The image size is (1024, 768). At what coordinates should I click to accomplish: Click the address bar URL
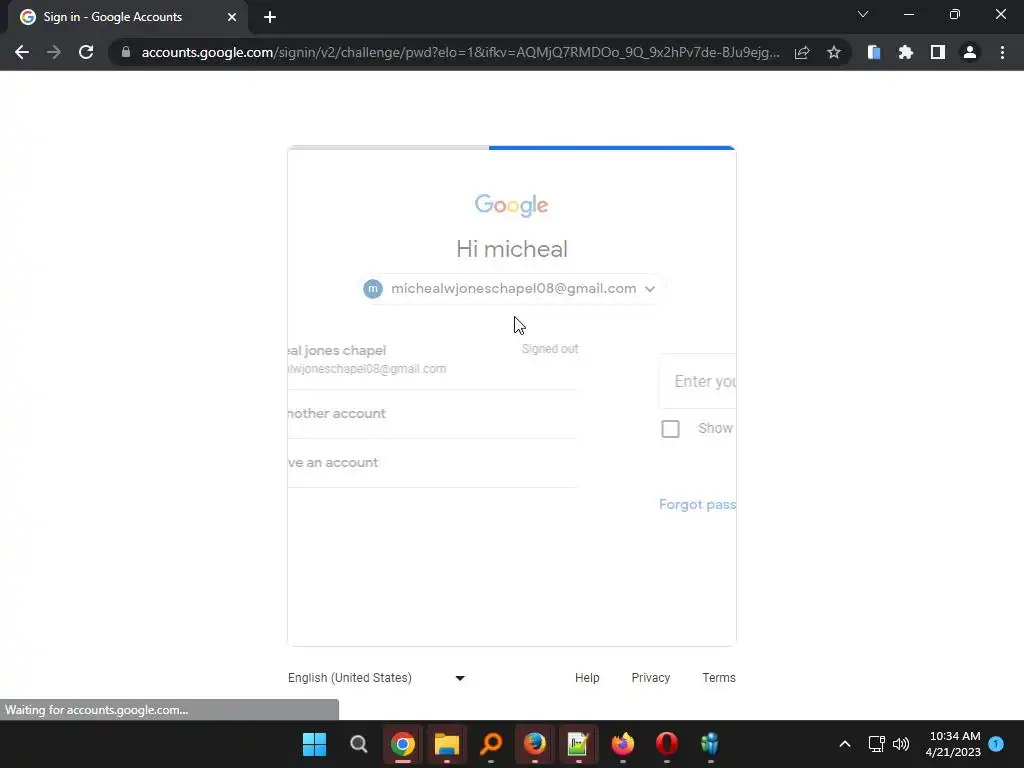[x=460, y=52]
